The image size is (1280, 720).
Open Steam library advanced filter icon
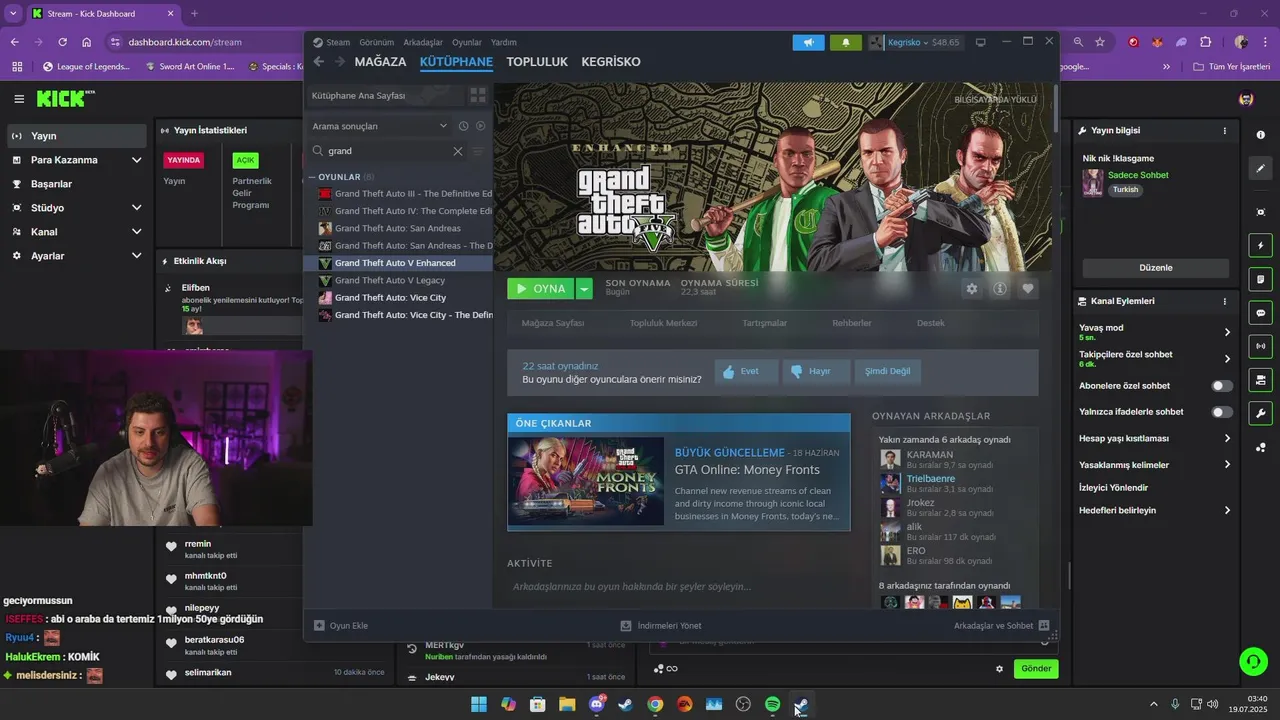(478, 151)
